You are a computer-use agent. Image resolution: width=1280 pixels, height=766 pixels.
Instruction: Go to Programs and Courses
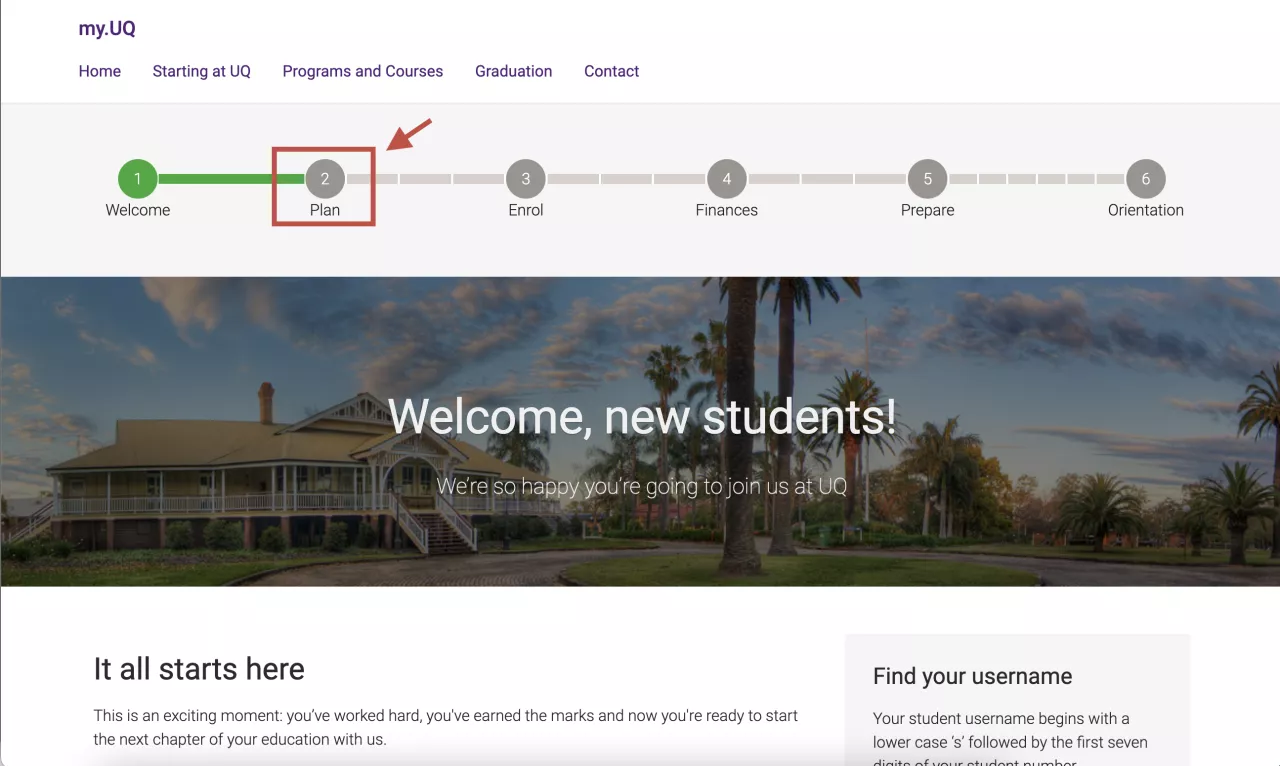pos(363,71)
